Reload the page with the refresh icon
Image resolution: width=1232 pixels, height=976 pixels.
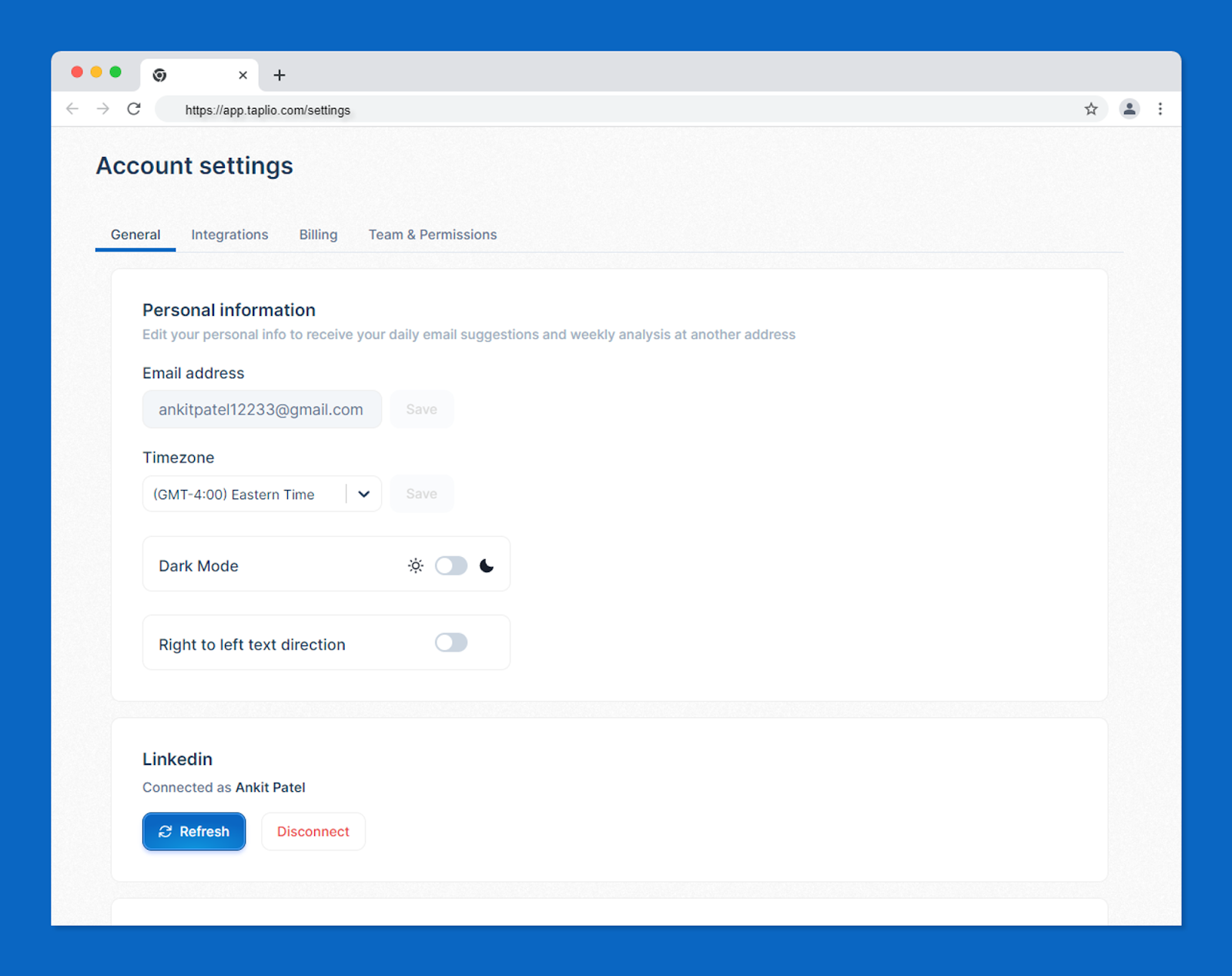coord(134,109)
